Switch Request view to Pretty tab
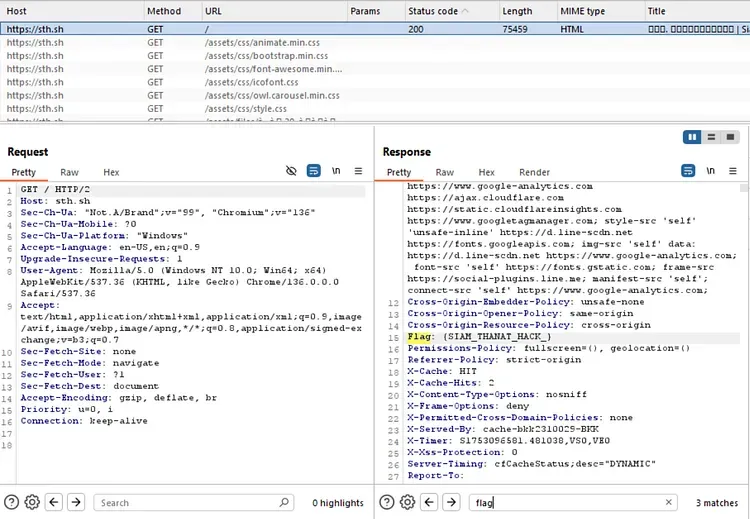 (x=23, y=172)
